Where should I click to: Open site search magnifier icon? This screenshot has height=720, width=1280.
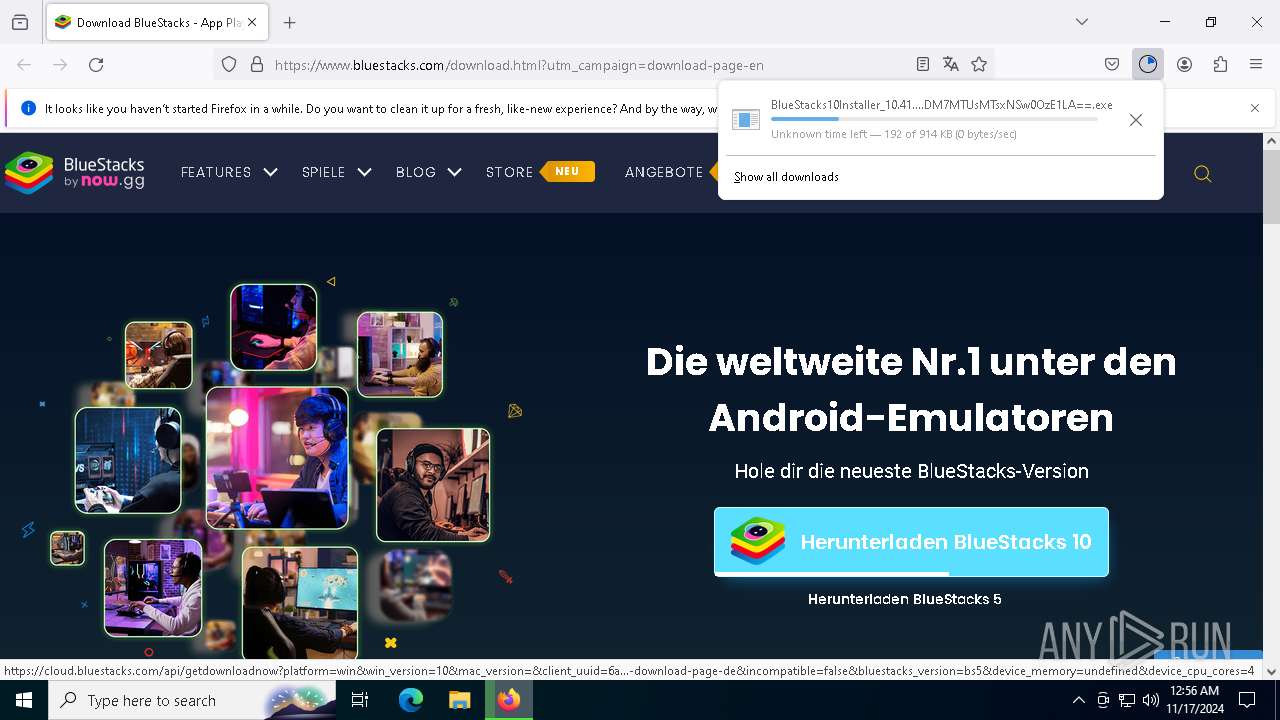tap(1203, 174)
